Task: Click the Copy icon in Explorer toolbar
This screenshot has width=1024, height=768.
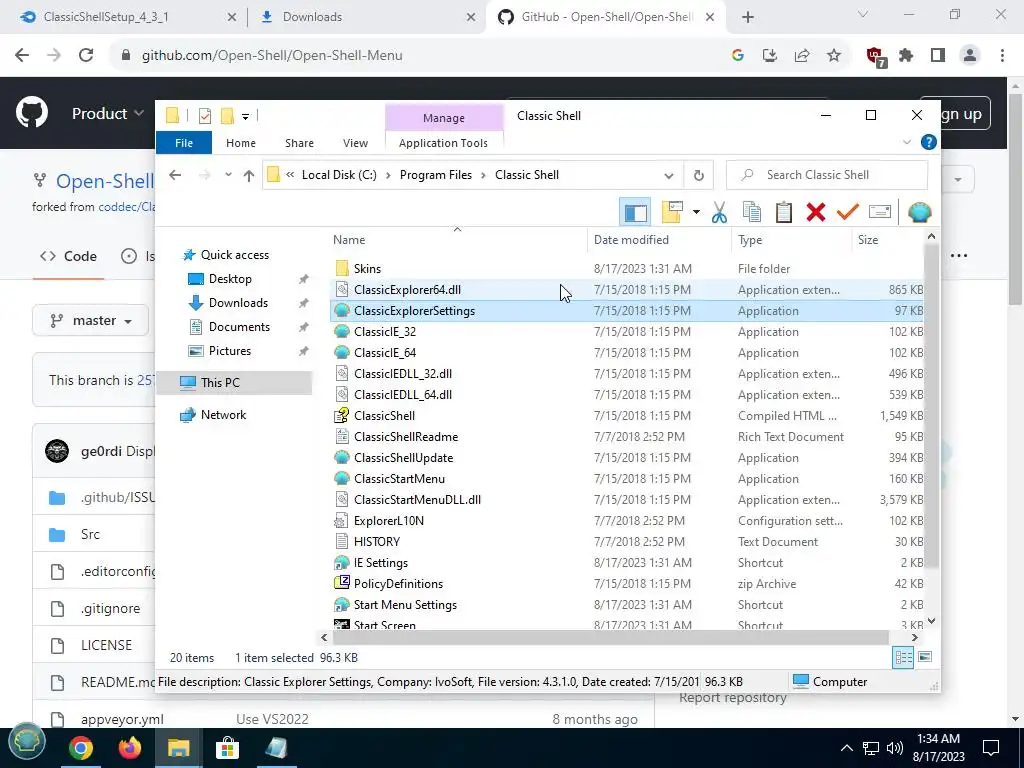Action: [752, 212]
